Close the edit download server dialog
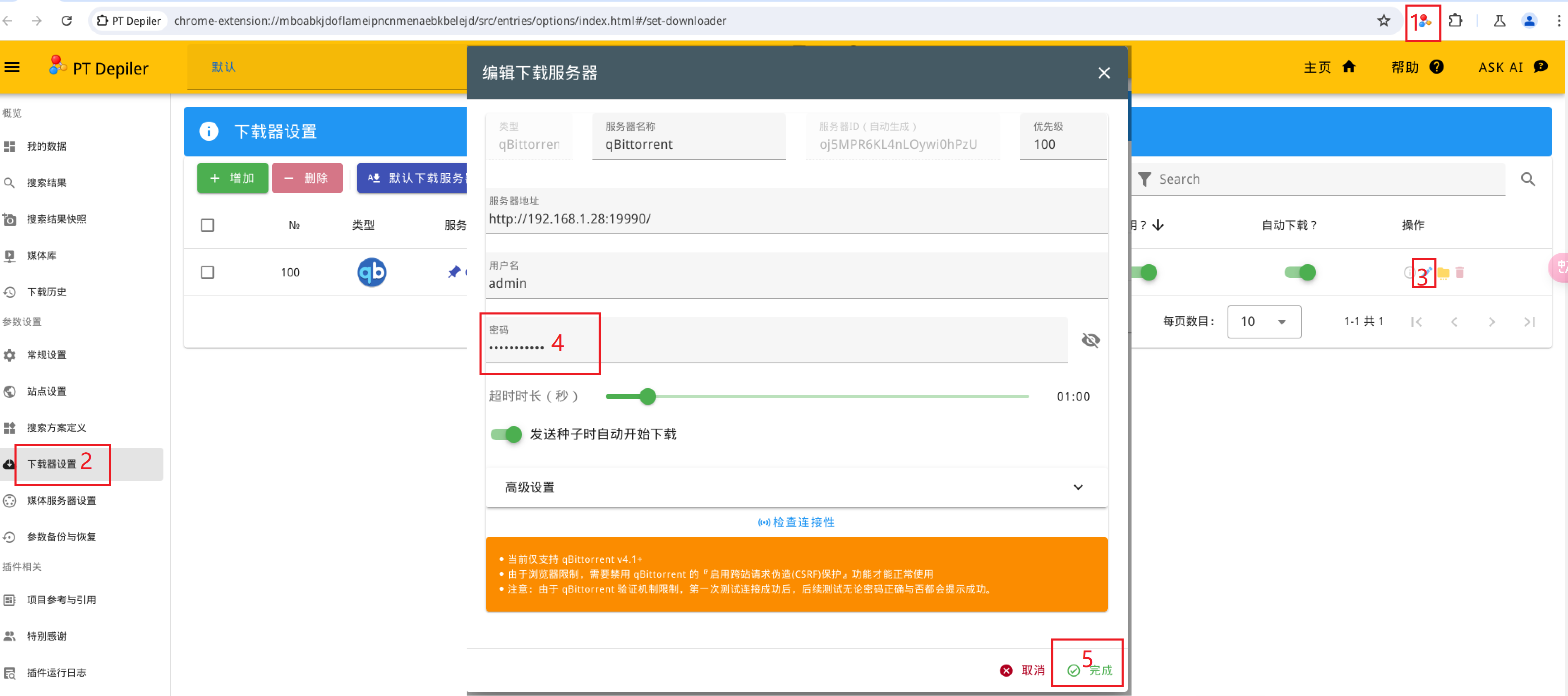The image size is (1568, 696). (1103, 73)
